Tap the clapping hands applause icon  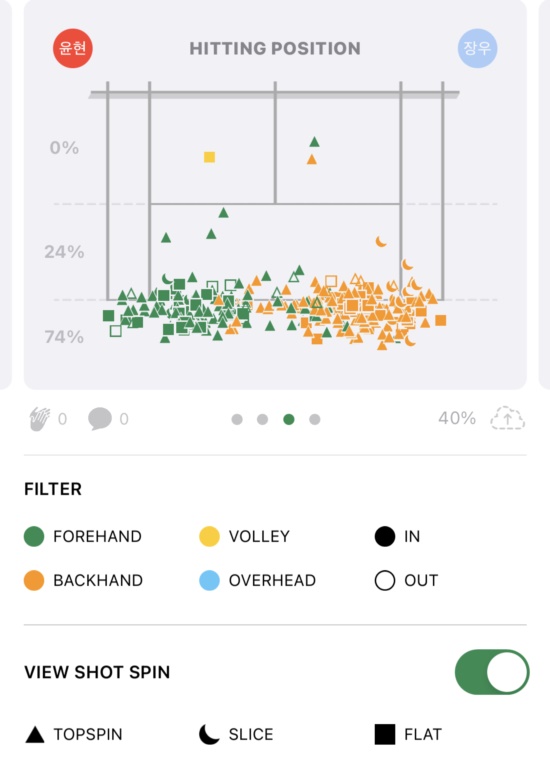[40, 419]
